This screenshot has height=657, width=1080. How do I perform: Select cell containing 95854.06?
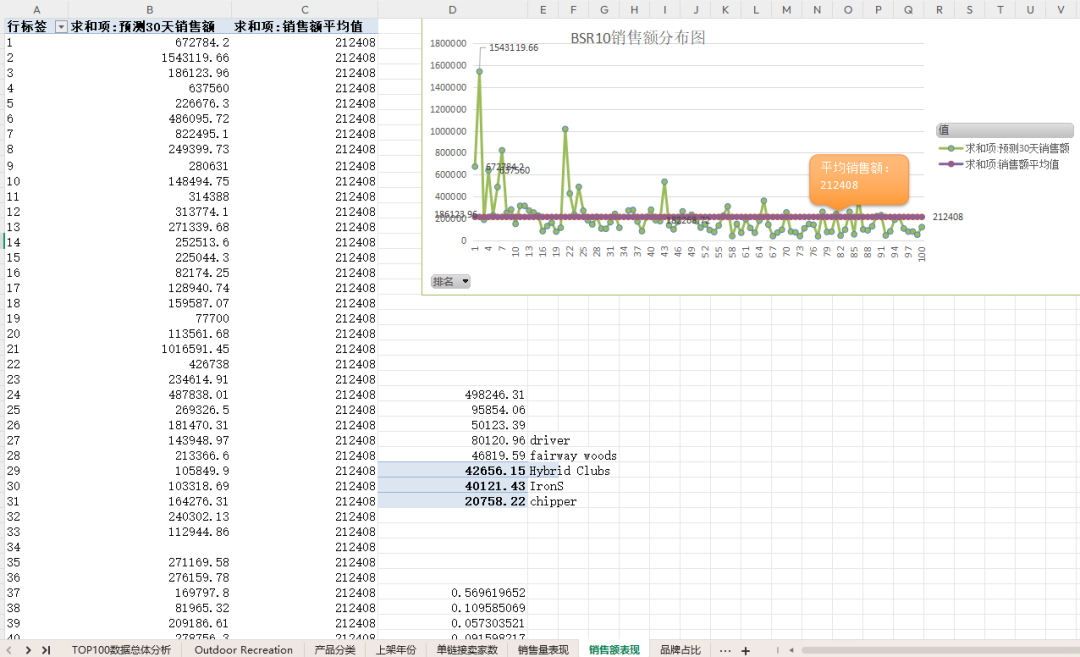pyautogui.click(x=453, y=410)
